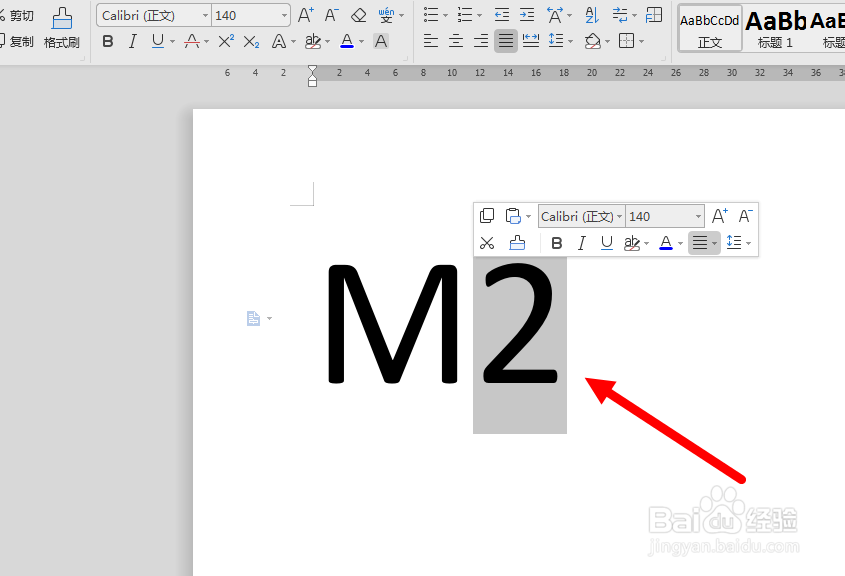Click the text effects outlined A icon
This screenshot has height=576, width=845.
(x=279, y=41)
